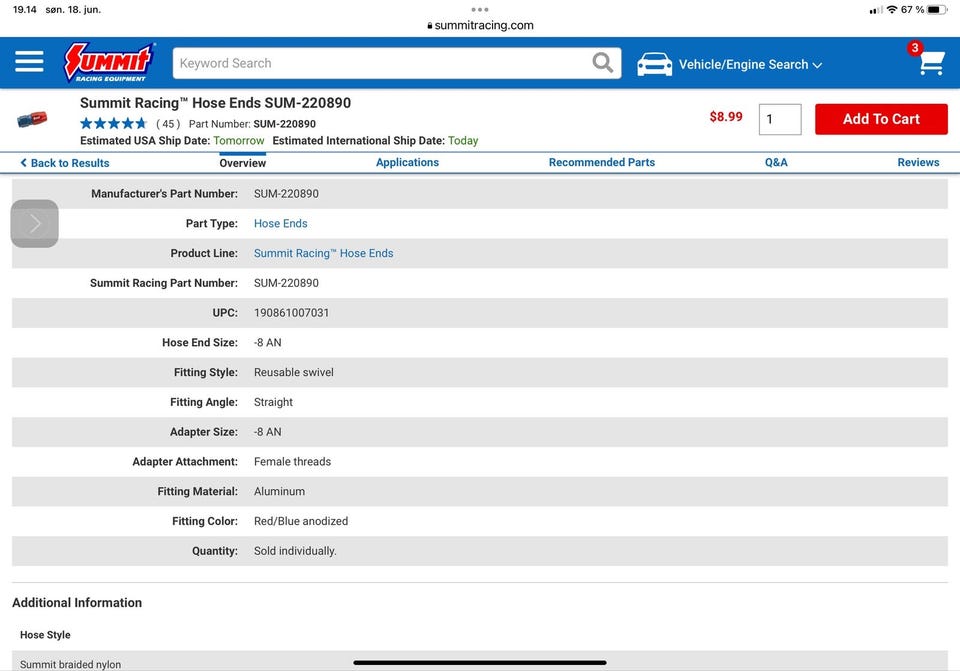960x671 pixels.
Task: Open Vehicle/Engine Search dropdown
Action: (750, 64)
